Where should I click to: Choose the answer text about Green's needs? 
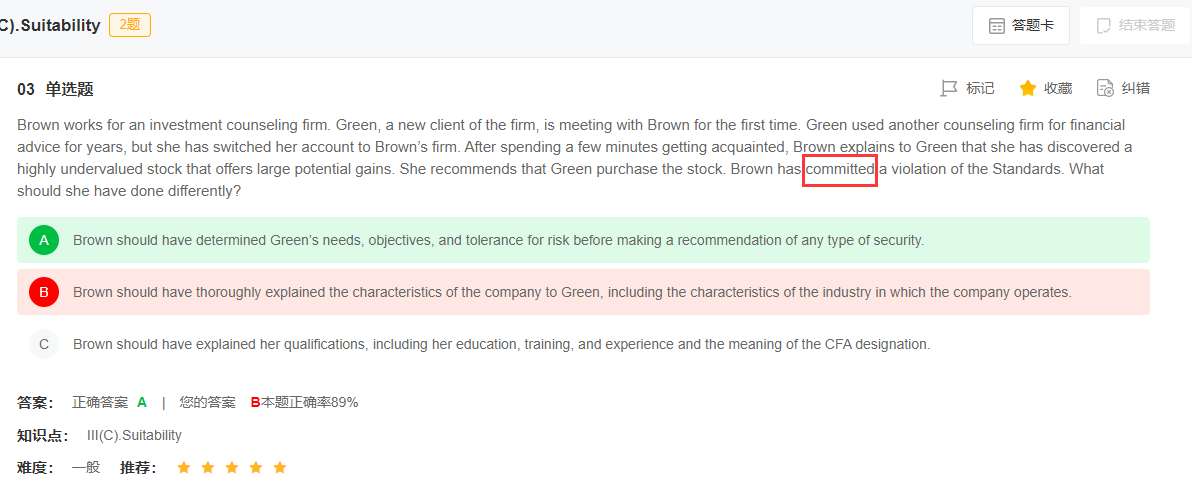pos(498,240)
